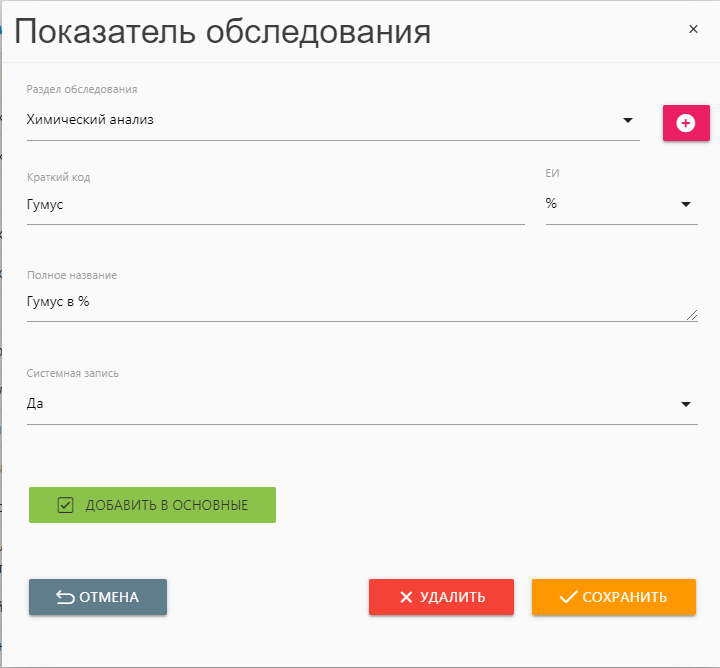Click the checkmark icon on the Сохранить button
Image resolution: width=720 pixels, height=668 pixels.
coord(568,597)
